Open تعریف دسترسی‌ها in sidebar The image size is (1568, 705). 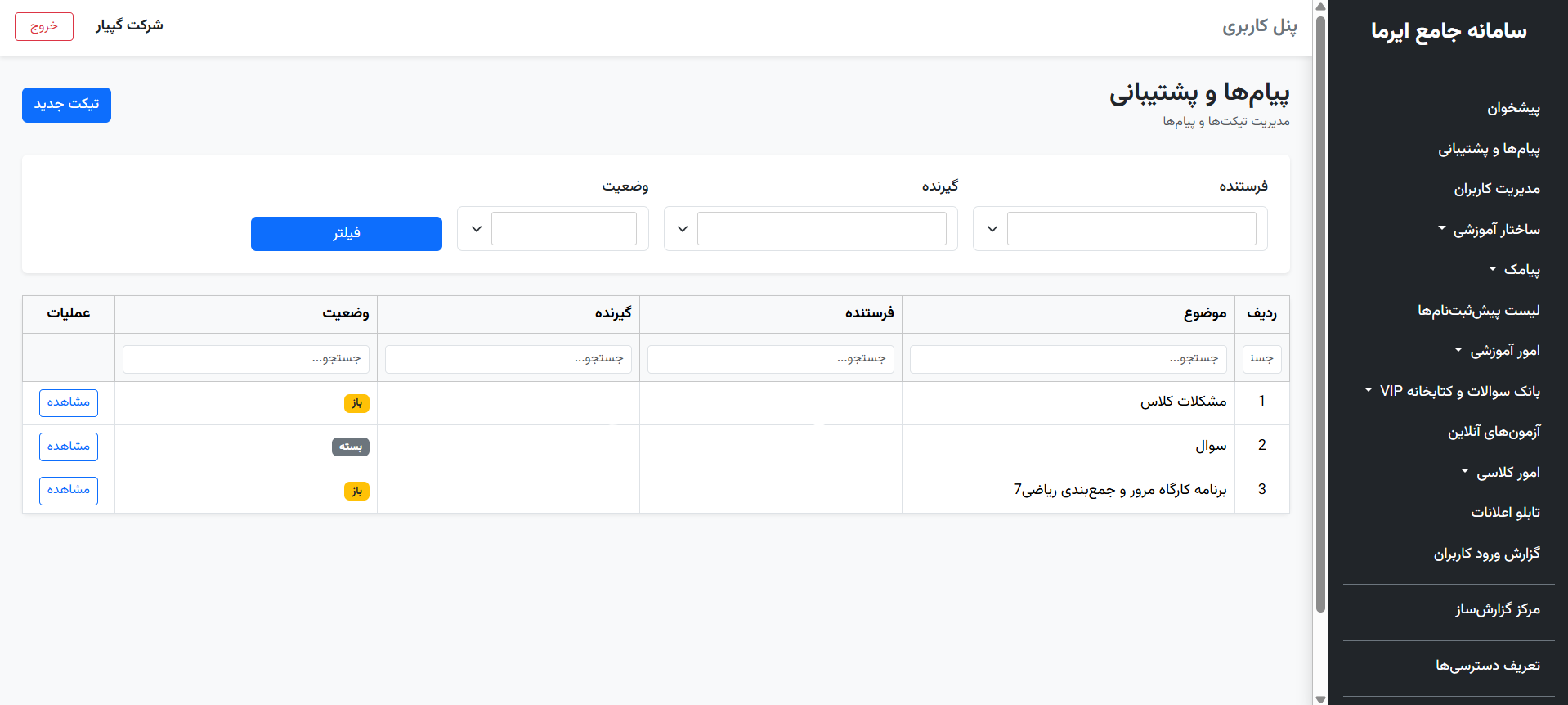pyautogui.click(x=1487, y=666)
